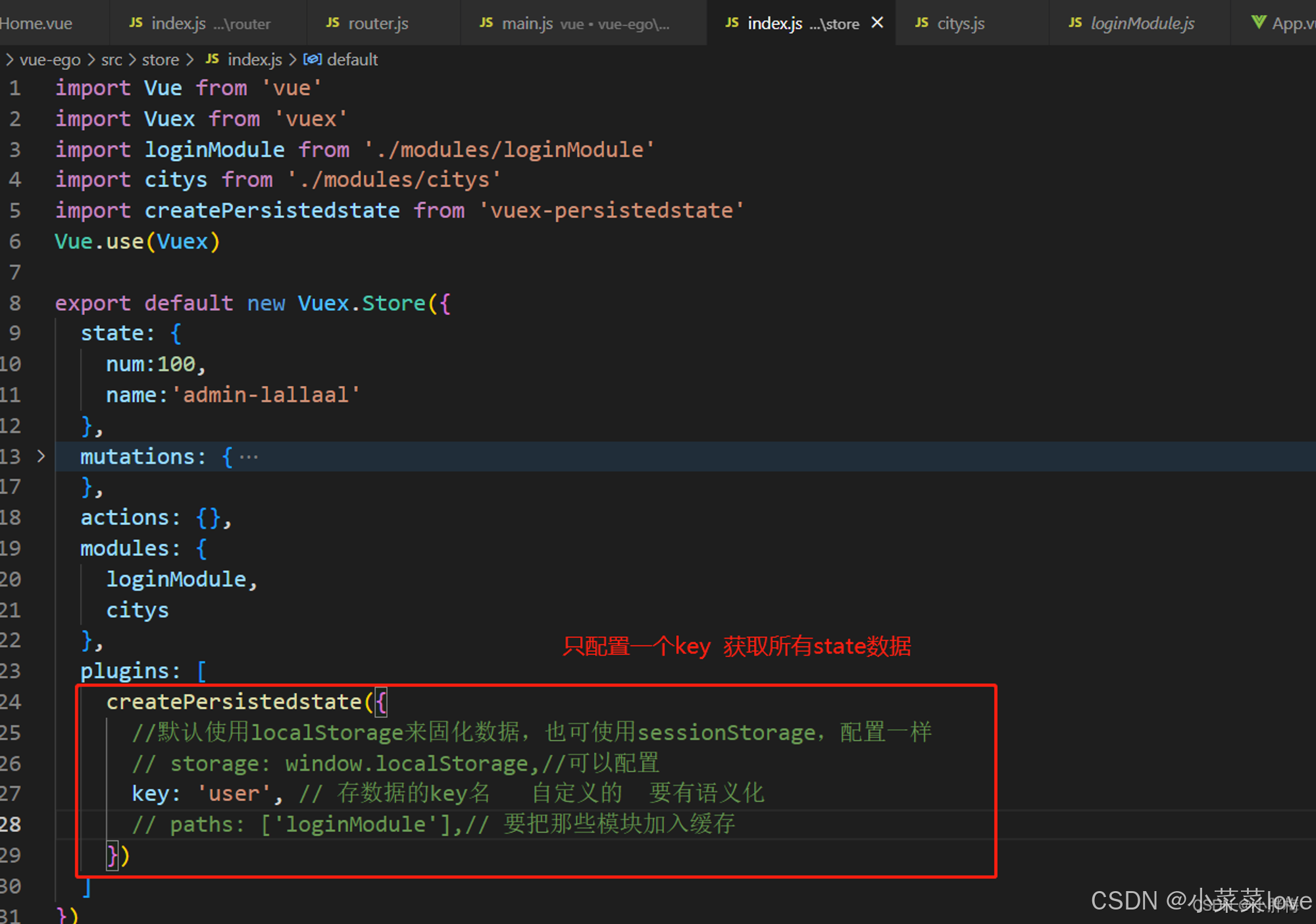Image resolution: width=1316 pixels, height=924 pixels.
Task: Open the Home.vue tab
Action: pos(36,24)
